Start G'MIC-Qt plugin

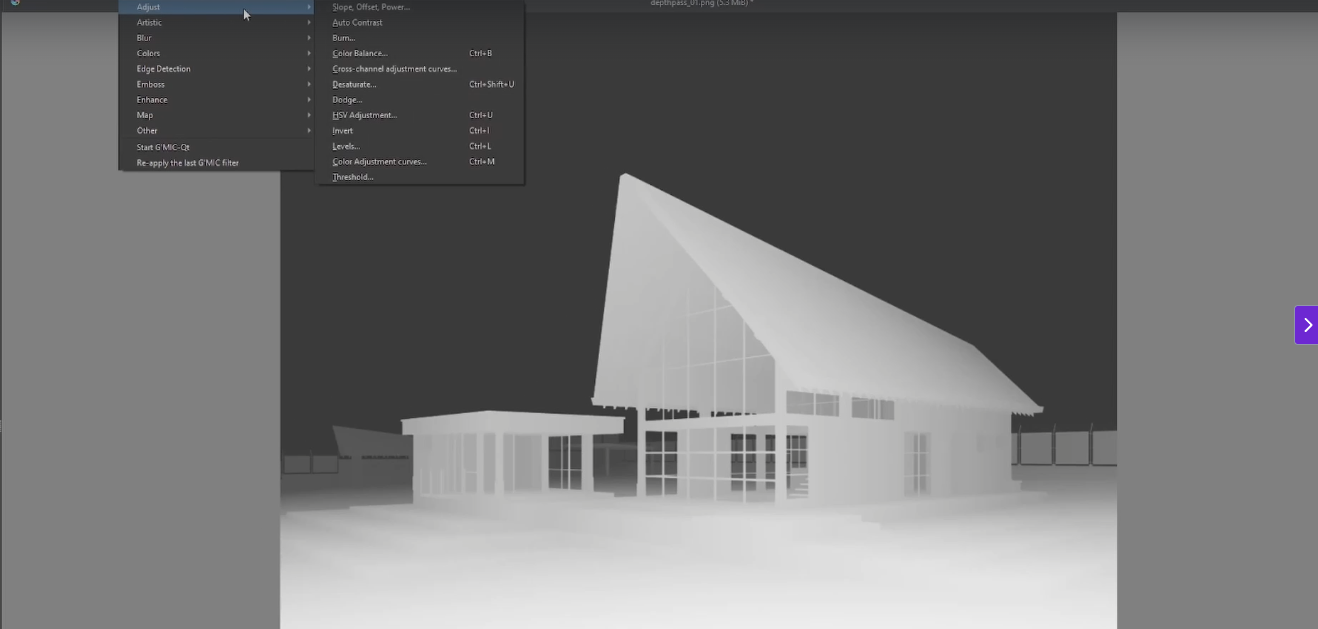click(x=163, y=147)
